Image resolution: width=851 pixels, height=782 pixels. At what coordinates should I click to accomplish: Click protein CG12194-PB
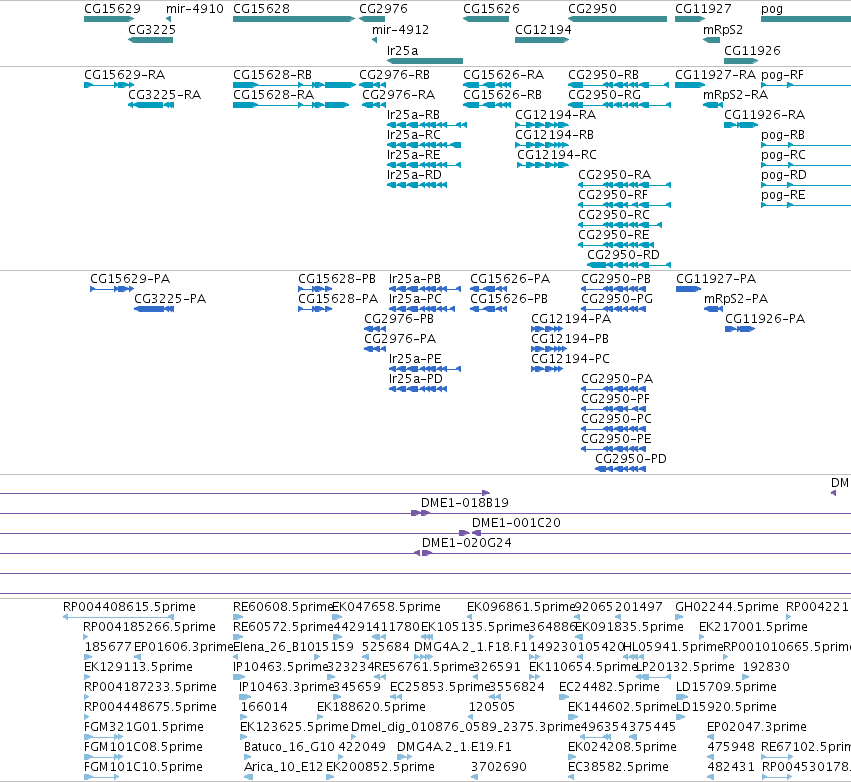pyautogui.click(x=570, y=339)
